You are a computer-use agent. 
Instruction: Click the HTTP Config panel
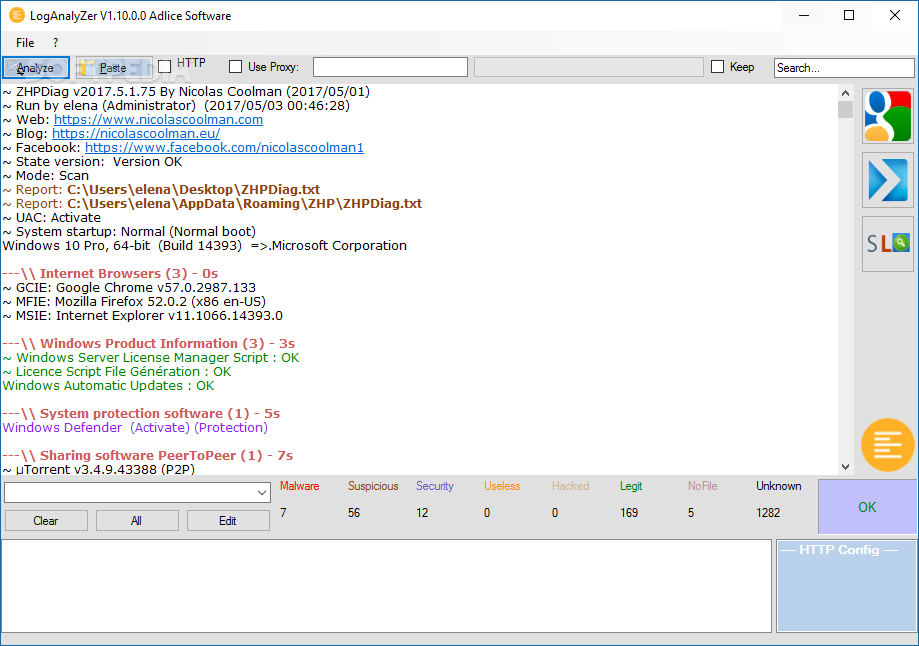(x=846, y=586)
